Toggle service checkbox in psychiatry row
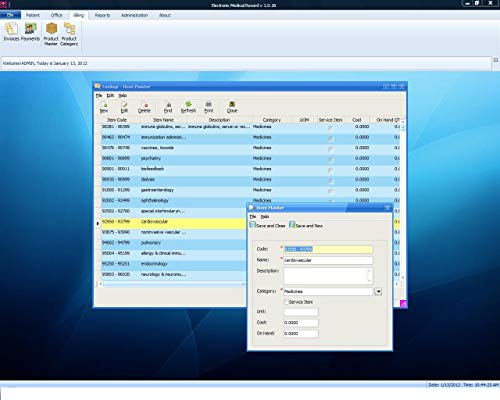Viewport: 500px width, 400px height. [331, 160]
